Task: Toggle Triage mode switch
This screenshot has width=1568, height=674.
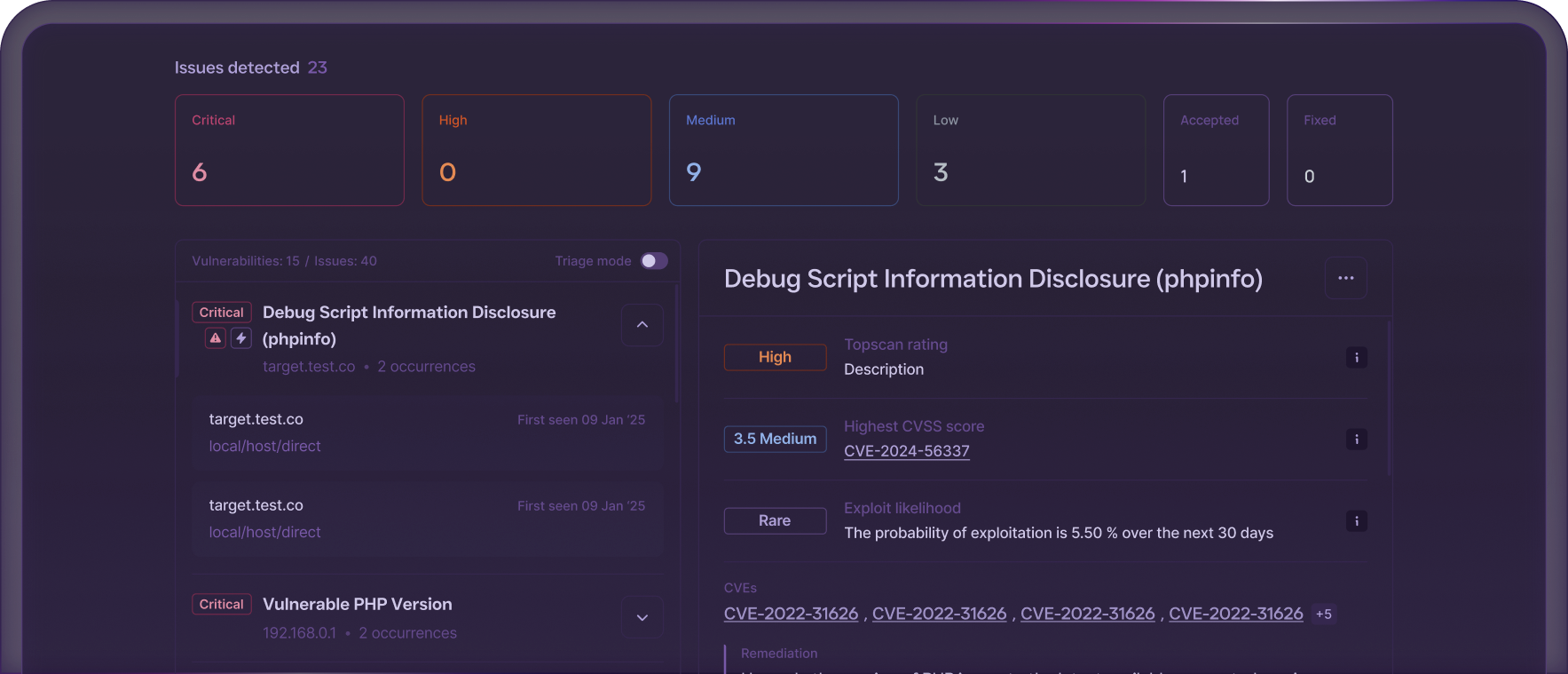Action: point(654,261)
